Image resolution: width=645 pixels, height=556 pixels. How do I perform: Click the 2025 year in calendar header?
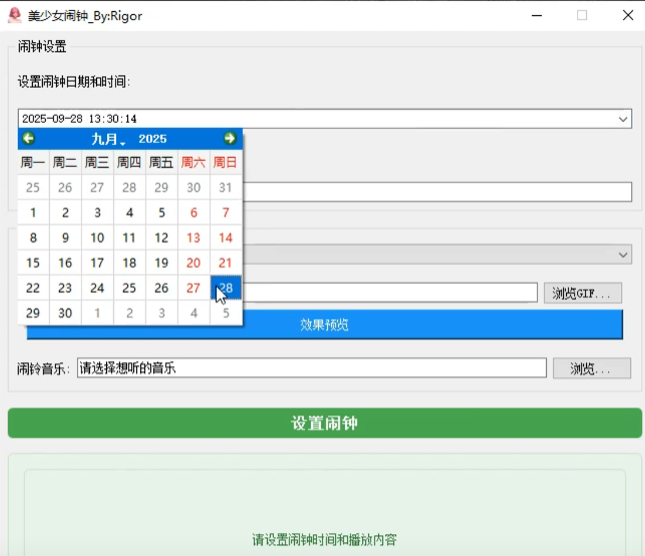(x=152, y=139)
